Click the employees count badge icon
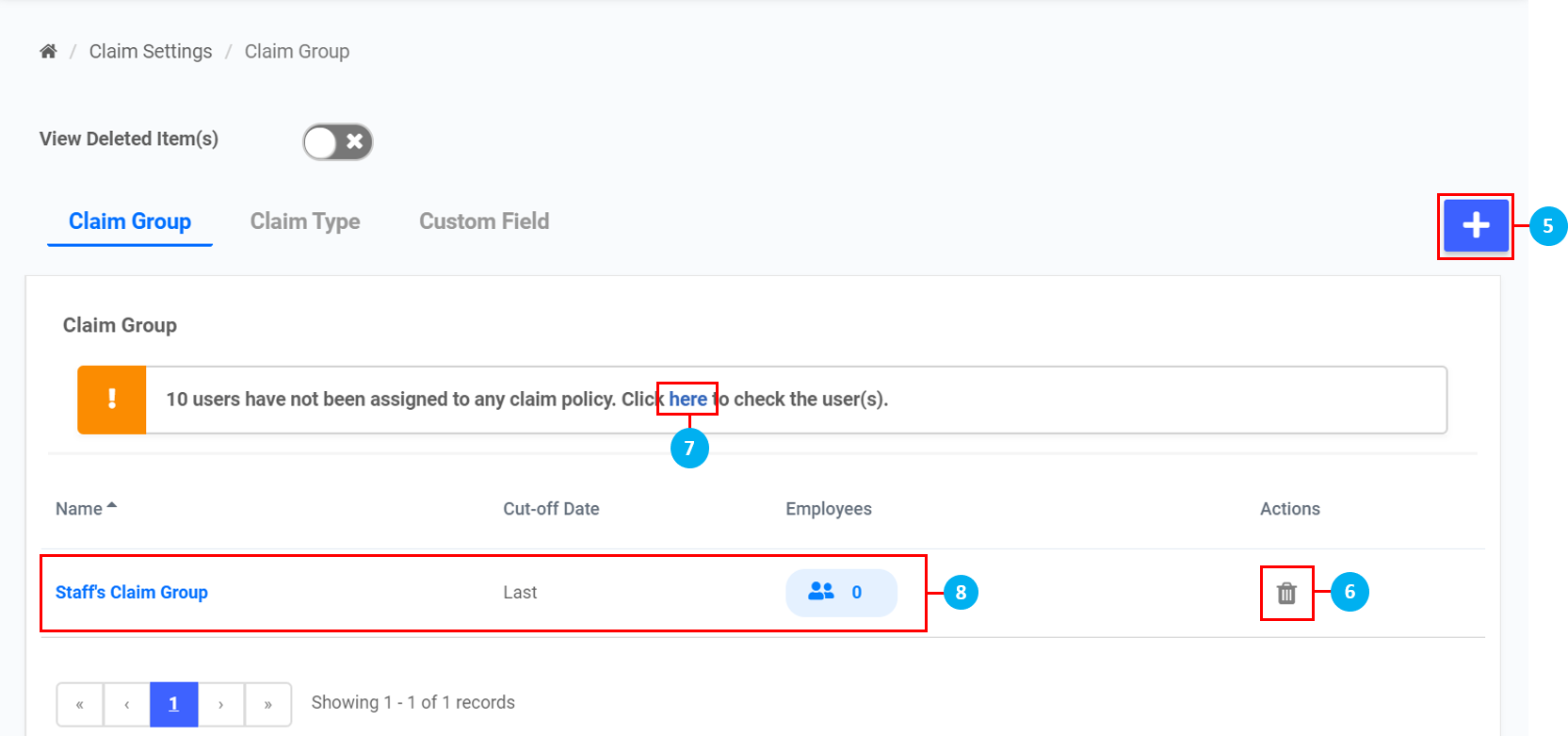Image resolution: width=1568 pixels, height=736 pixels. 822,592
